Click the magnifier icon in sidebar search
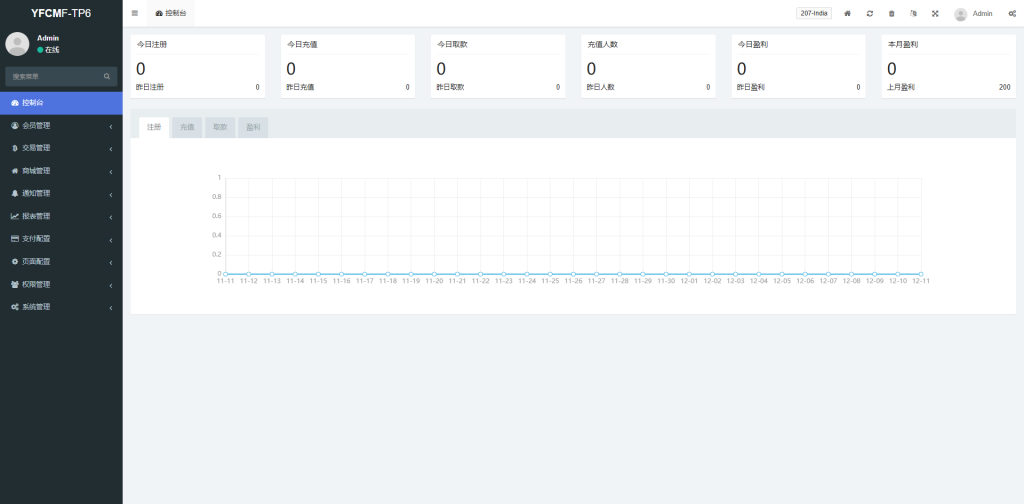Image resolution: width=1024 pixels, height=504 pixels. (x=107, y=76)
